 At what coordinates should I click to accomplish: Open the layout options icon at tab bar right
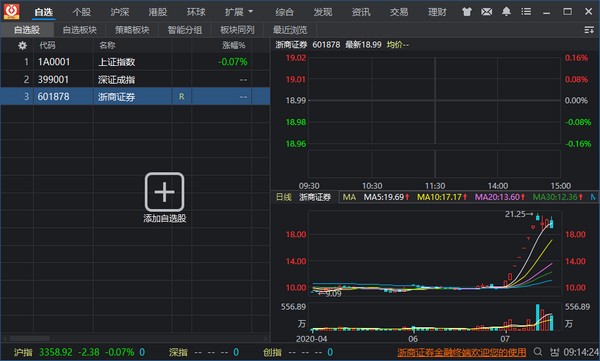pos(589,30)
